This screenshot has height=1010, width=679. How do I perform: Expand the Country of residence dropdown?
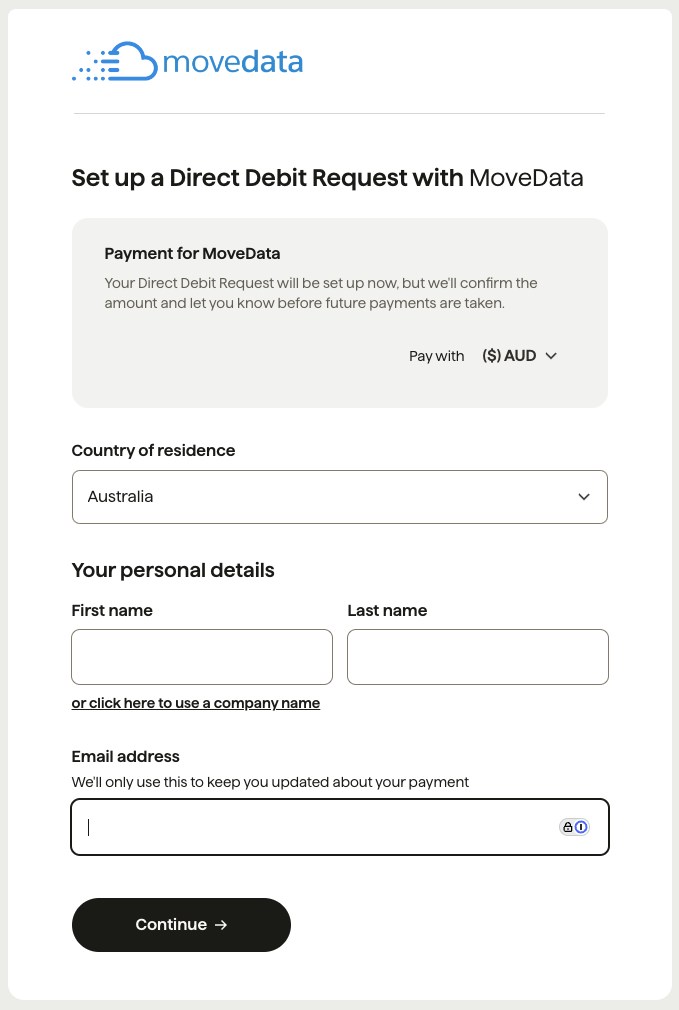(x=339, y=497)
